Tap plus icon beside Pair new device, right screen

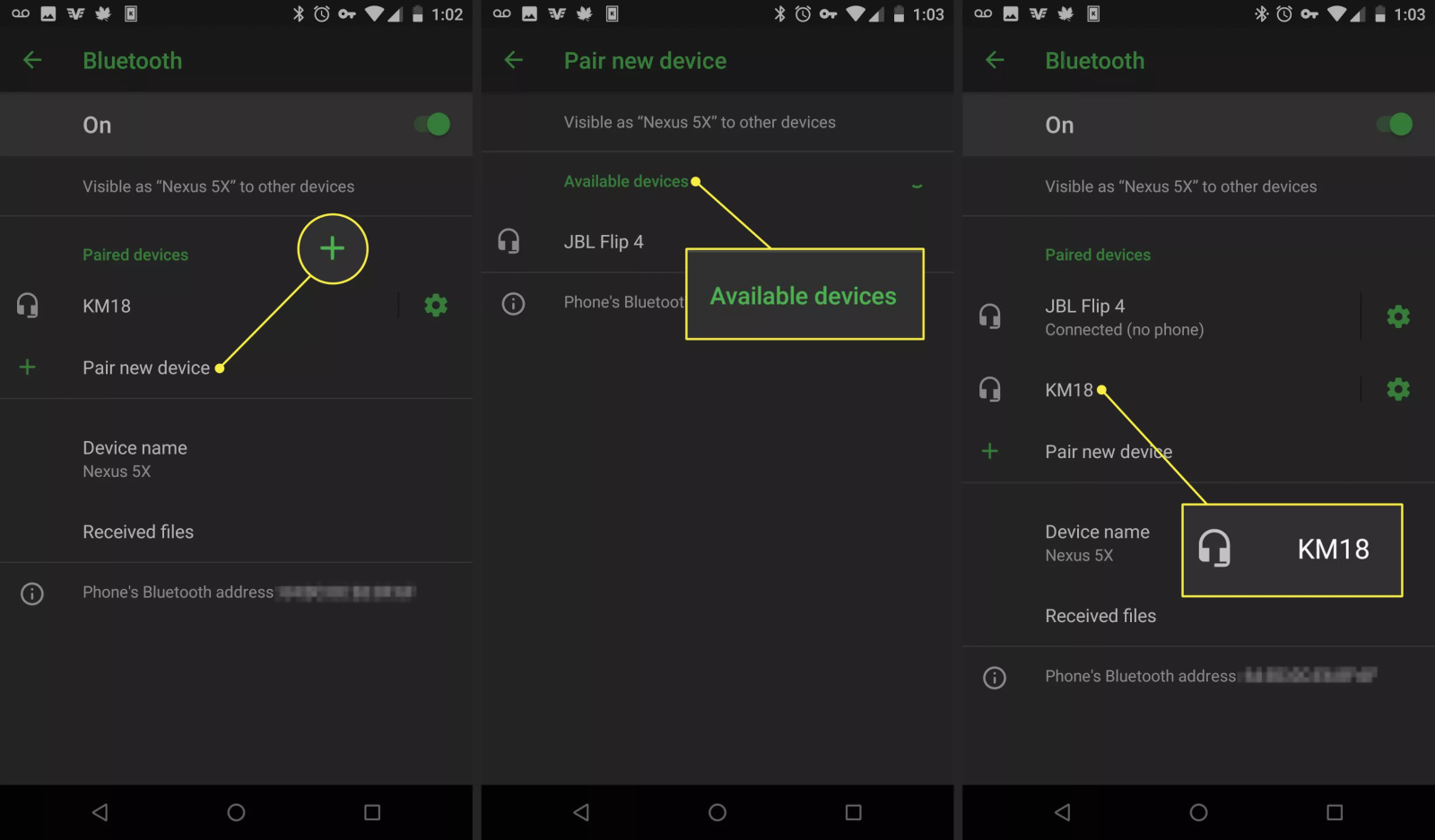[x=990, y=451]
